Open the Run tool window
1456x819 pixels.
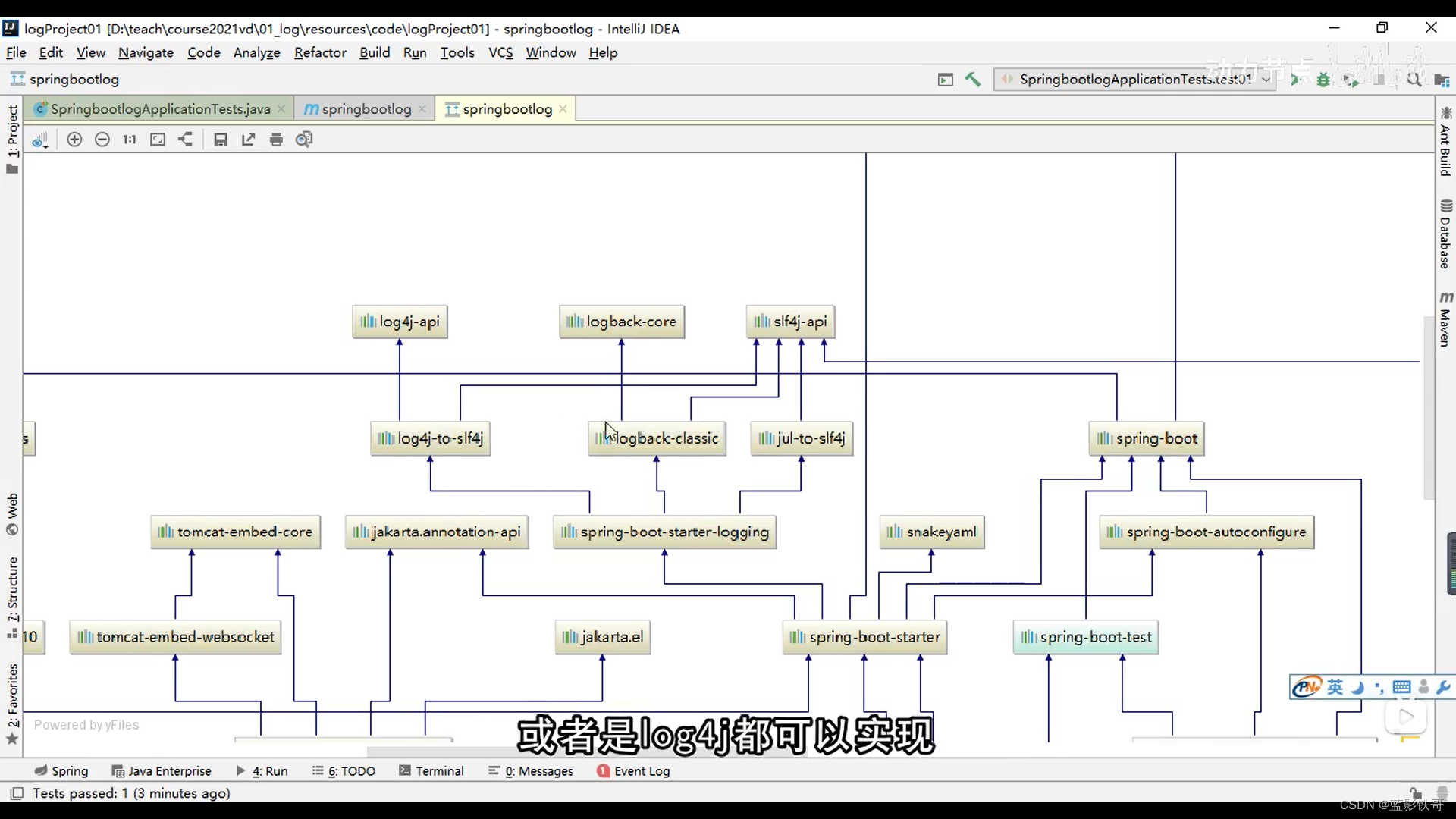pos(262,771)
